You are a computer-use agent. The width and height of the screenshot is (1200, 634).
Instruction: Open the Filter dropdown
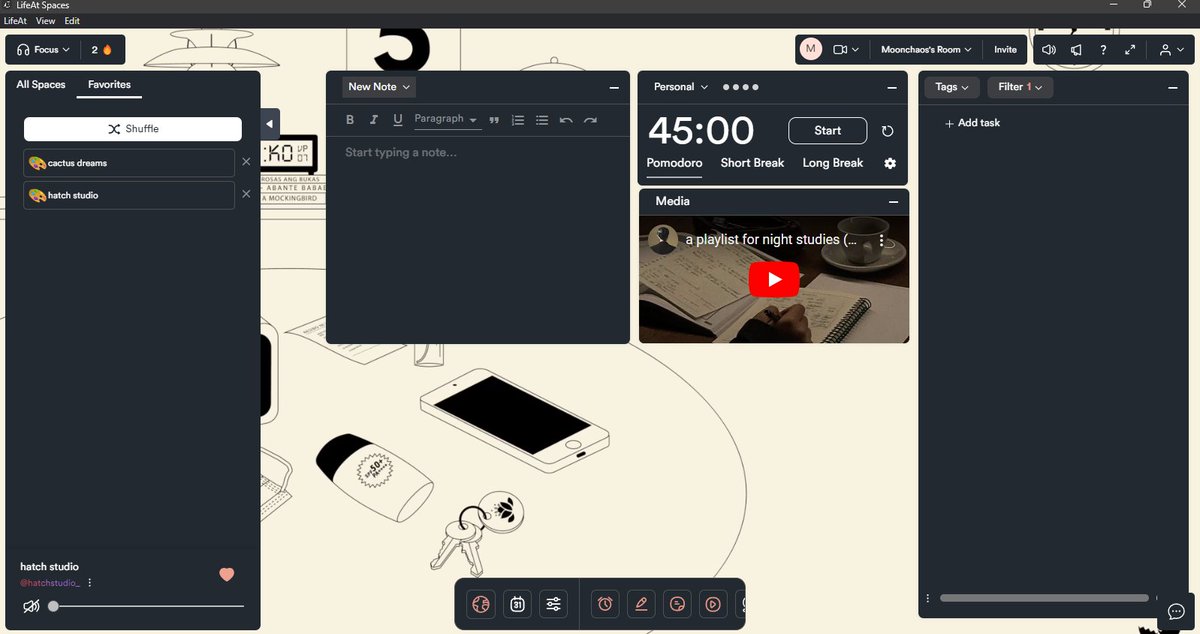tap(1020, 87)
